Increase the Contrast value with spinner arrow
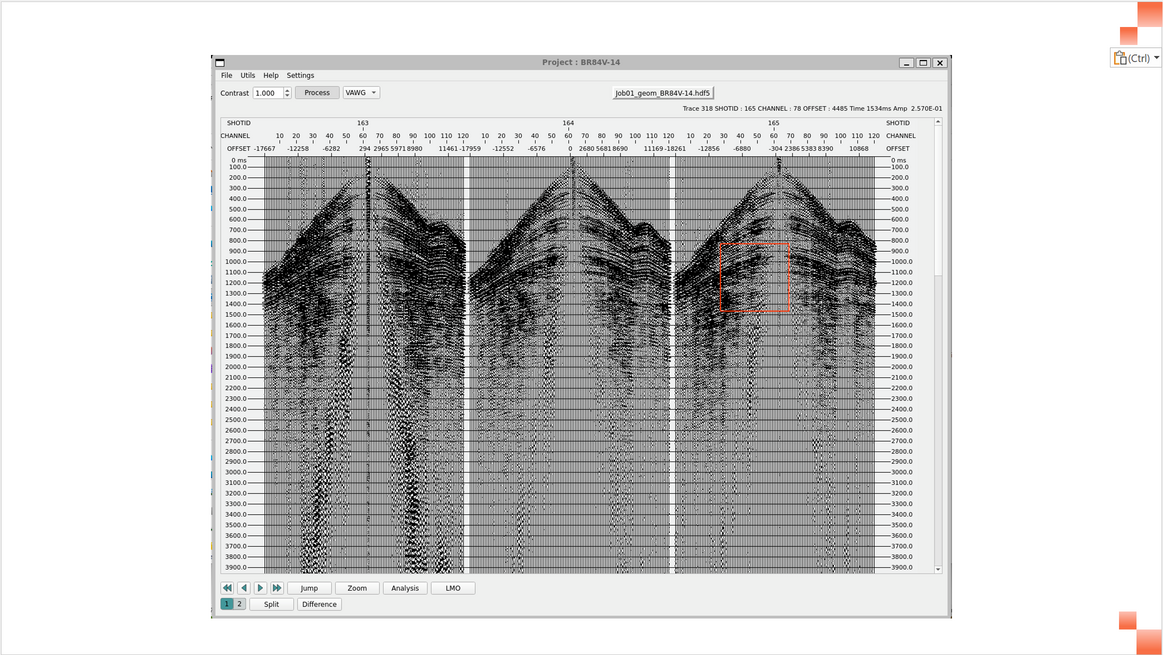This screenshot has height=655, width=1163. click(287, 90)
